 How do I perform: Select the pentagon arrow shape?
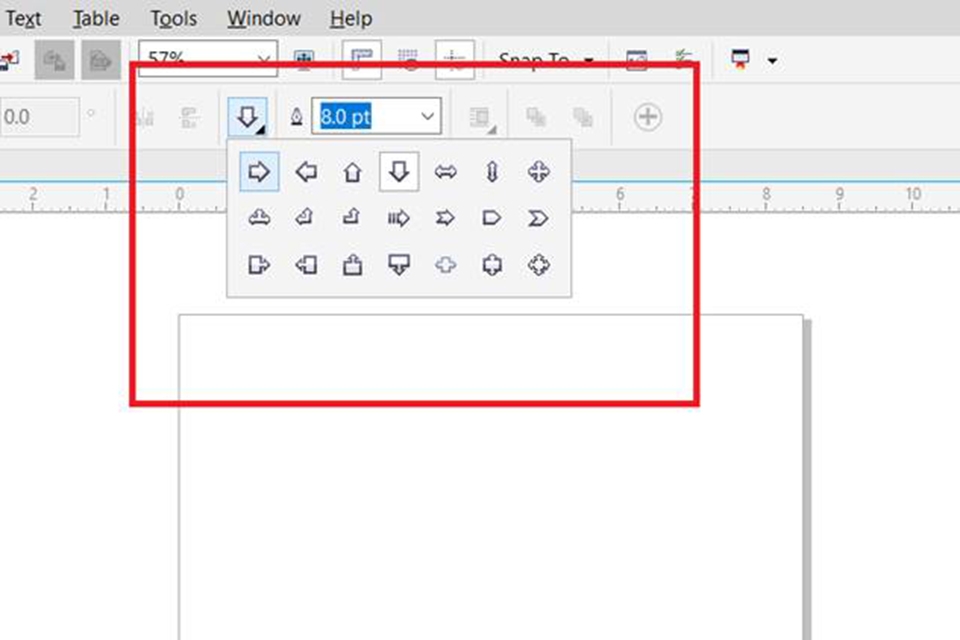(x=492, y=217)
